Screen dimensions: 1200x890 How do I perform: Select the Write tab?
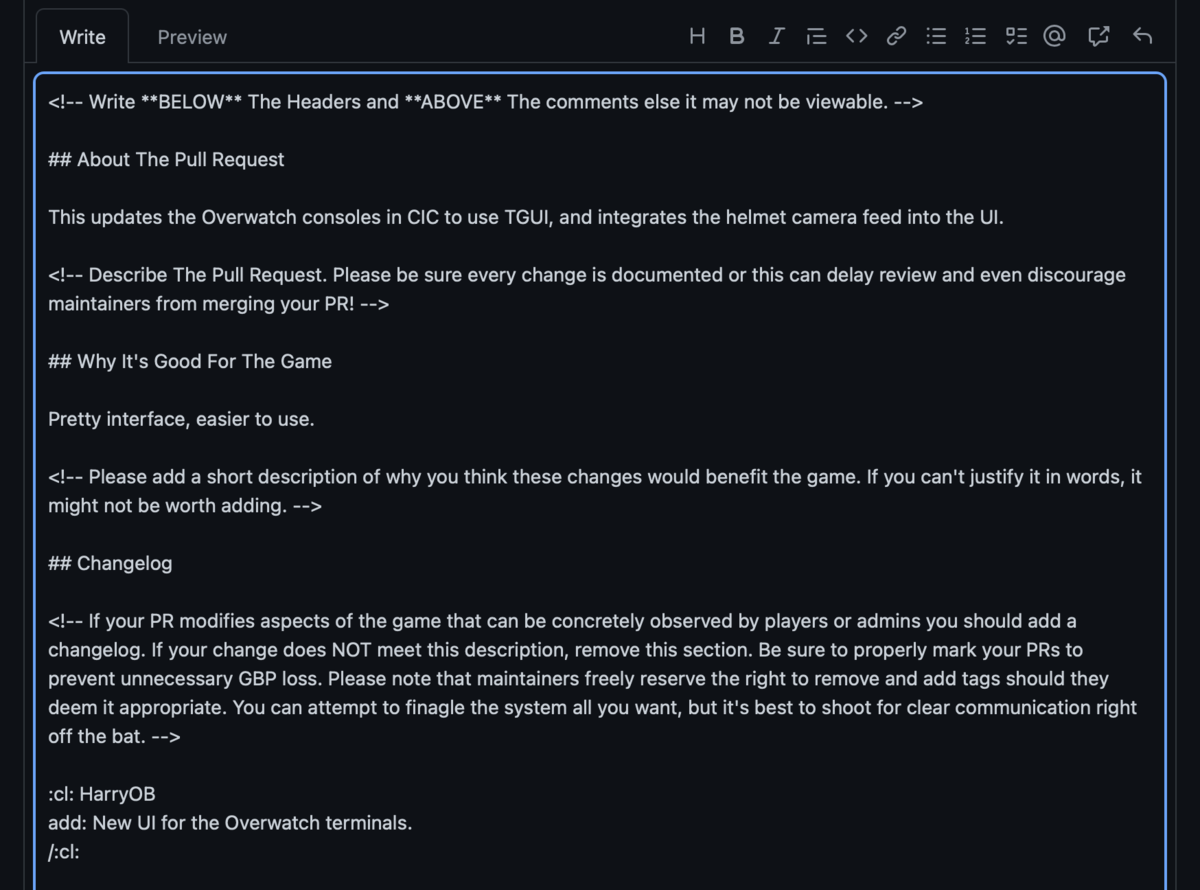click(82, 37)
